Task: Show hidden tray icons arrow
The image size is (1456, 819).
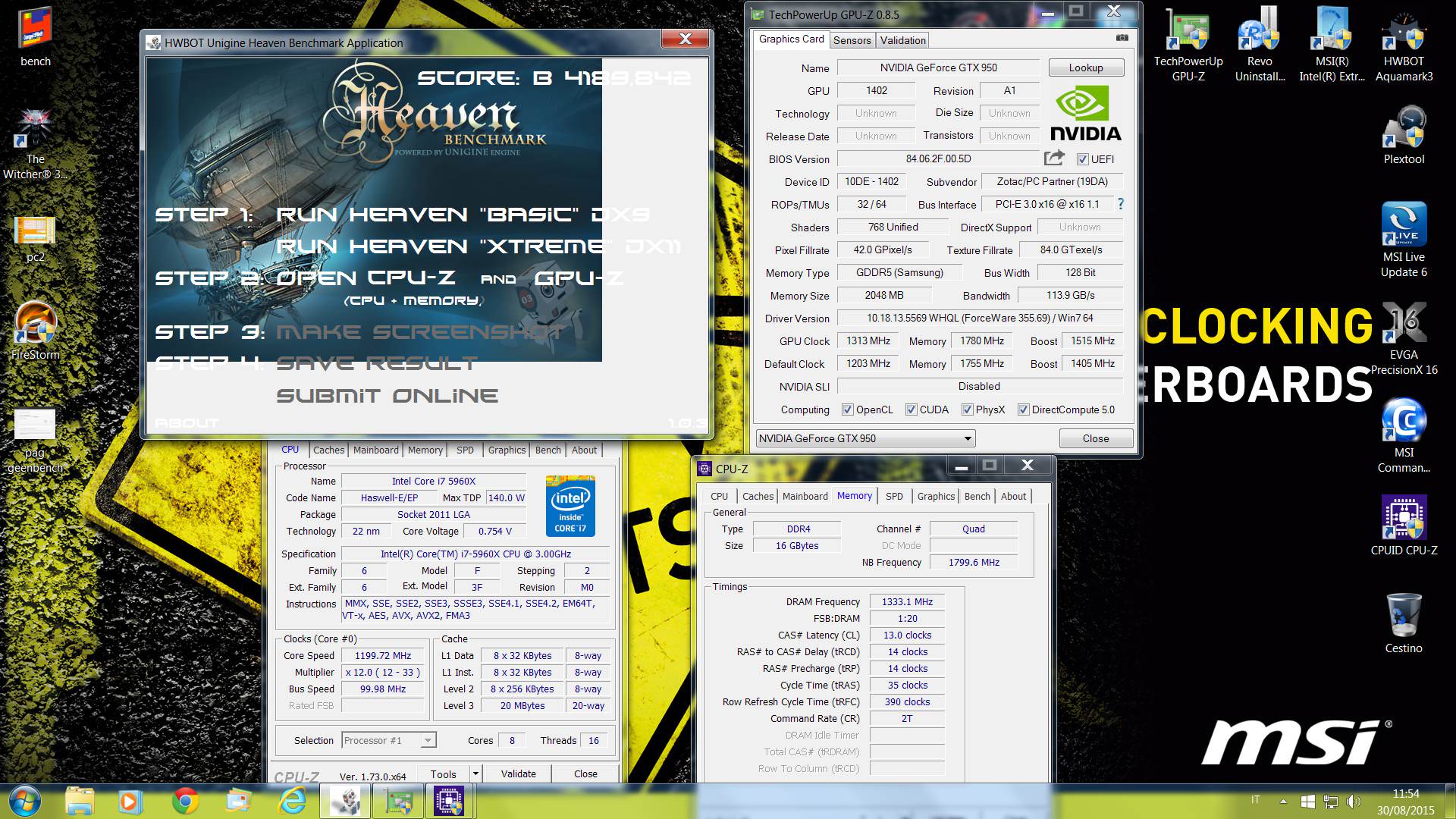Action: point(1283,801)
